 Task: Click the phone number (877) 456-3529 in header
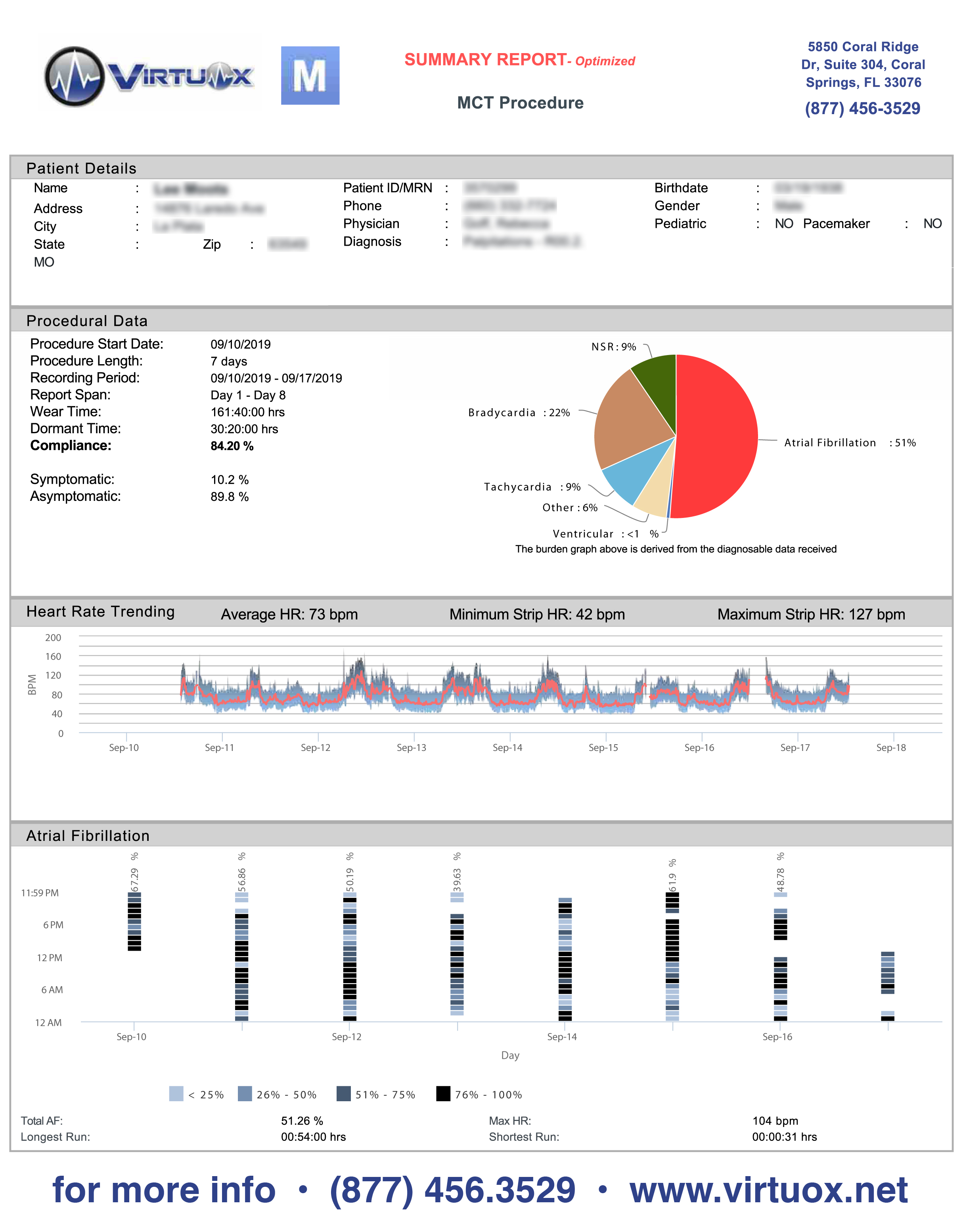pyautogui.click(x=862, y=108)
